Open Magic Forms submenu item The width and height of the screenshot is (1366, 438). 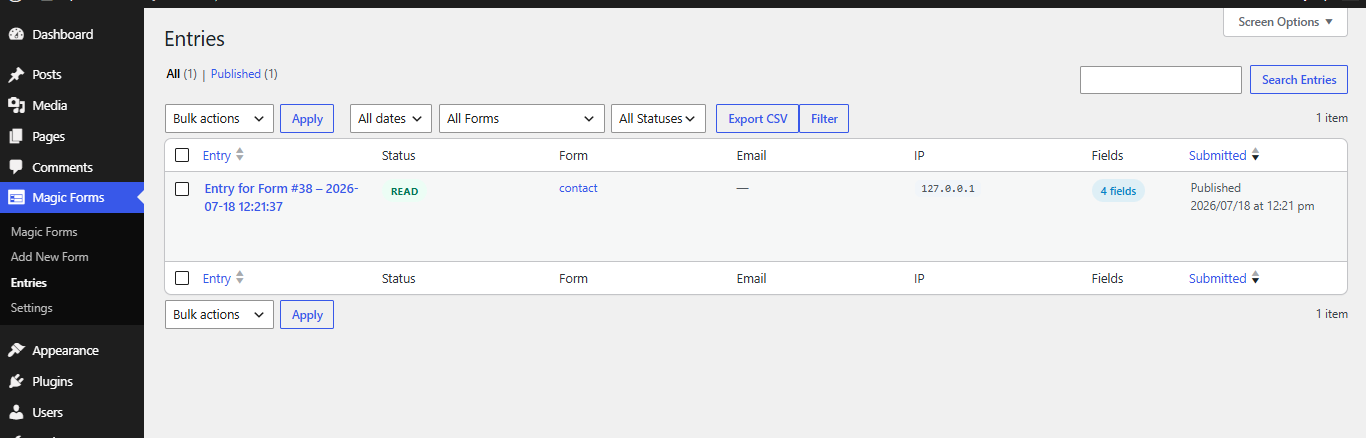44,232
